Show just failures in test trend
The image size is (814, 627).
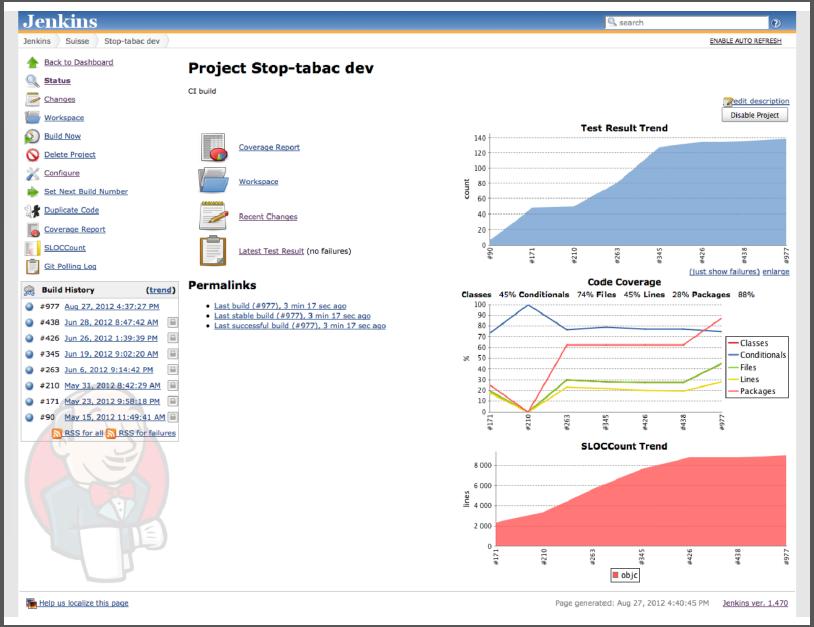coord(724,272)
